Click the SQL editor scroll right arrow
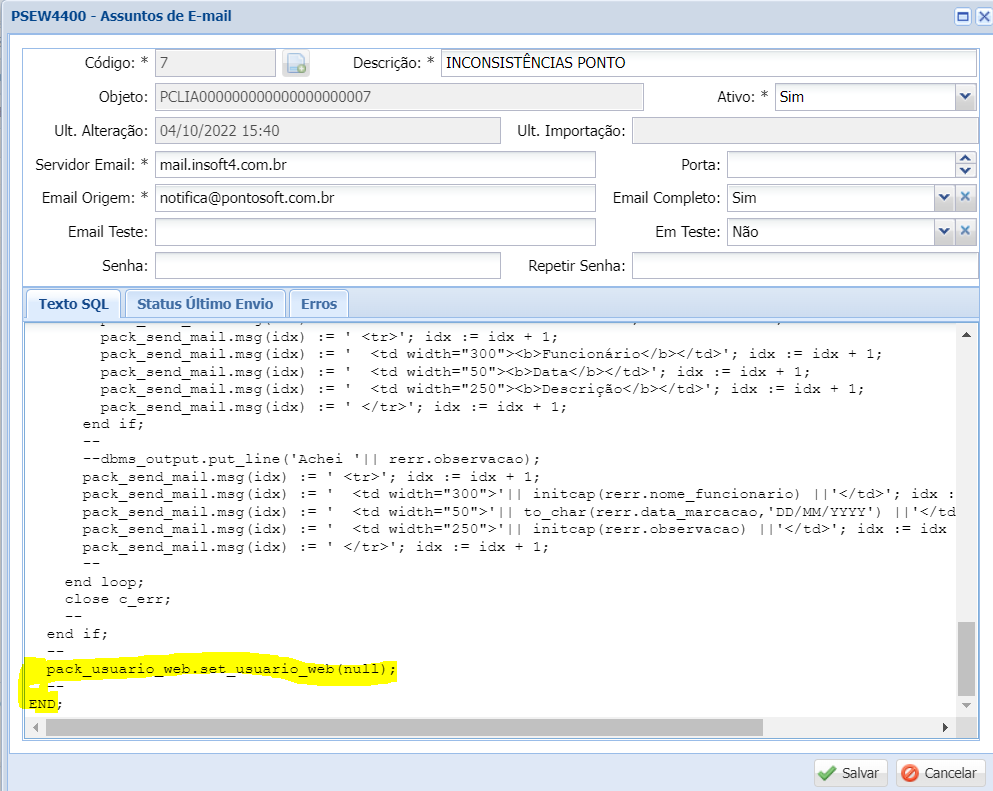This screenshot has height=791, width=993. (945, 727)
